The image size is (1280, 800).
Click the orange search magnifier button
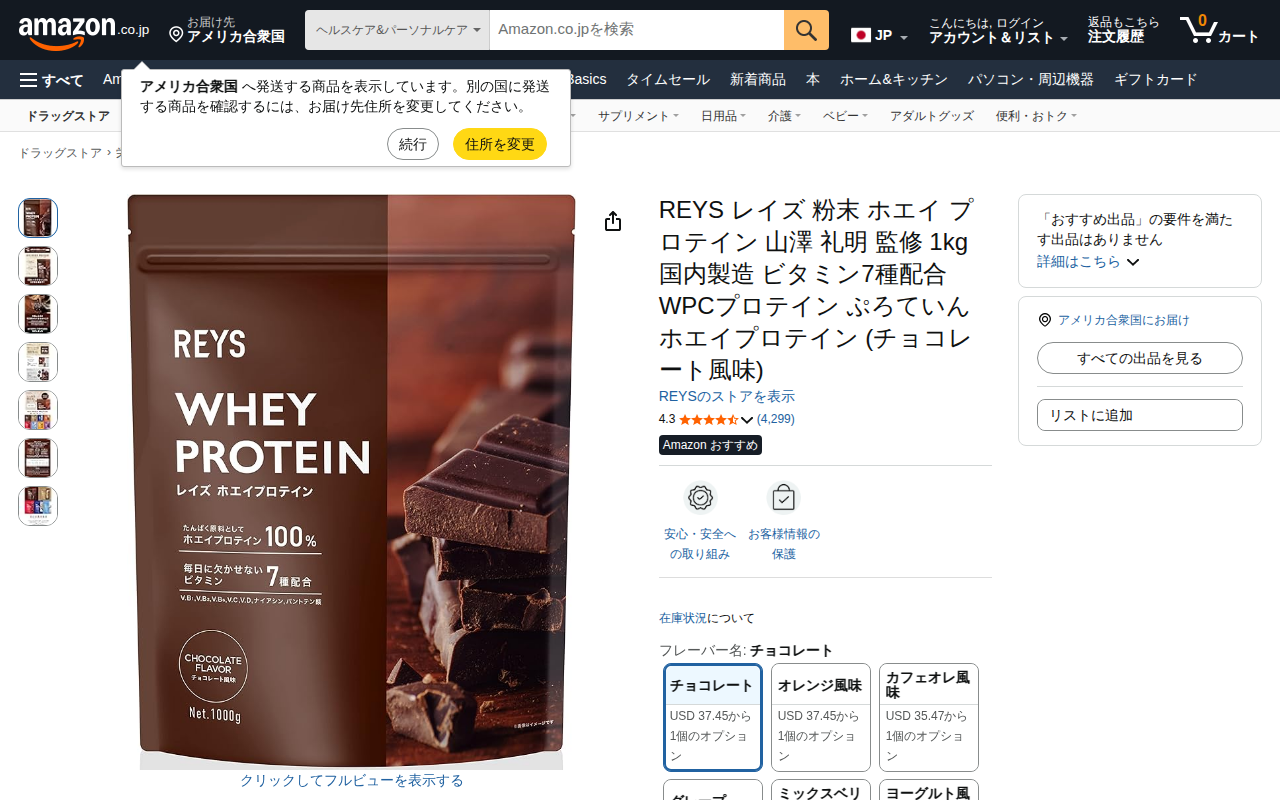(x=806, y=30)
